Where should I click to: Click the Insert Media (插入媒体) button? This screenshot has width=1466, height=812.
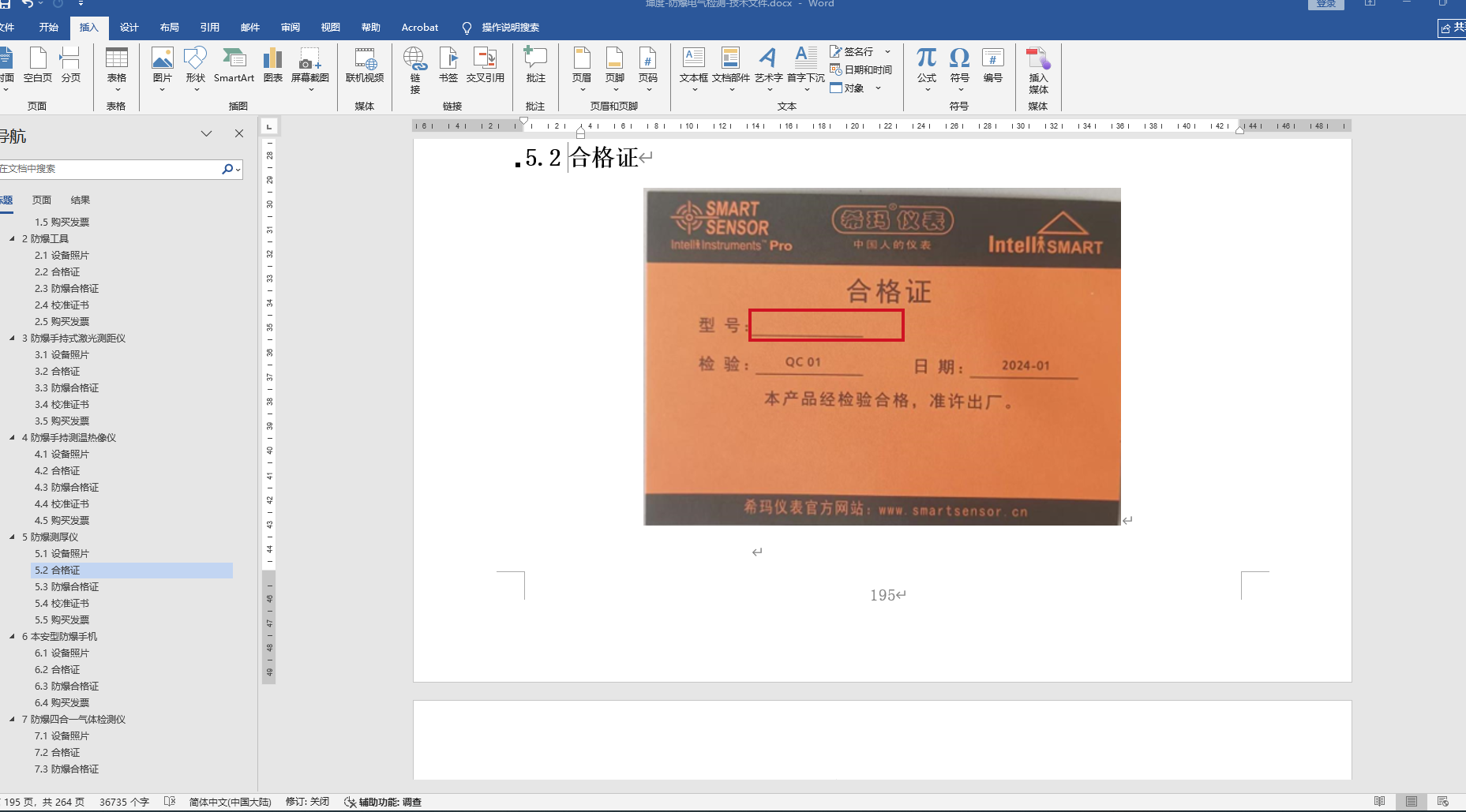click(x=1038, y=70)
